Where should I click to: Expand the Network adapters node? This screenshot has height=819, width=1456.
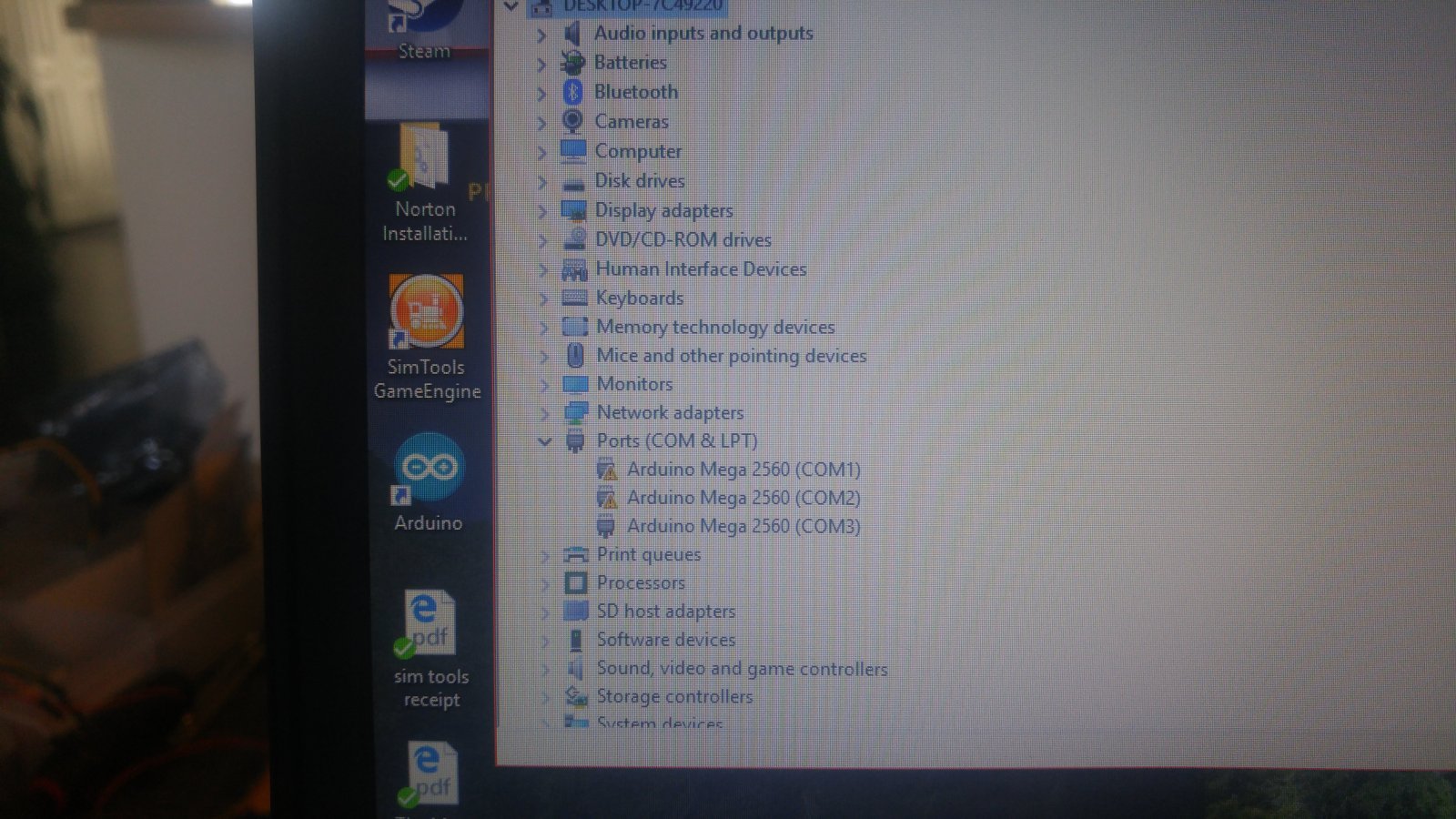click(544, 414)
